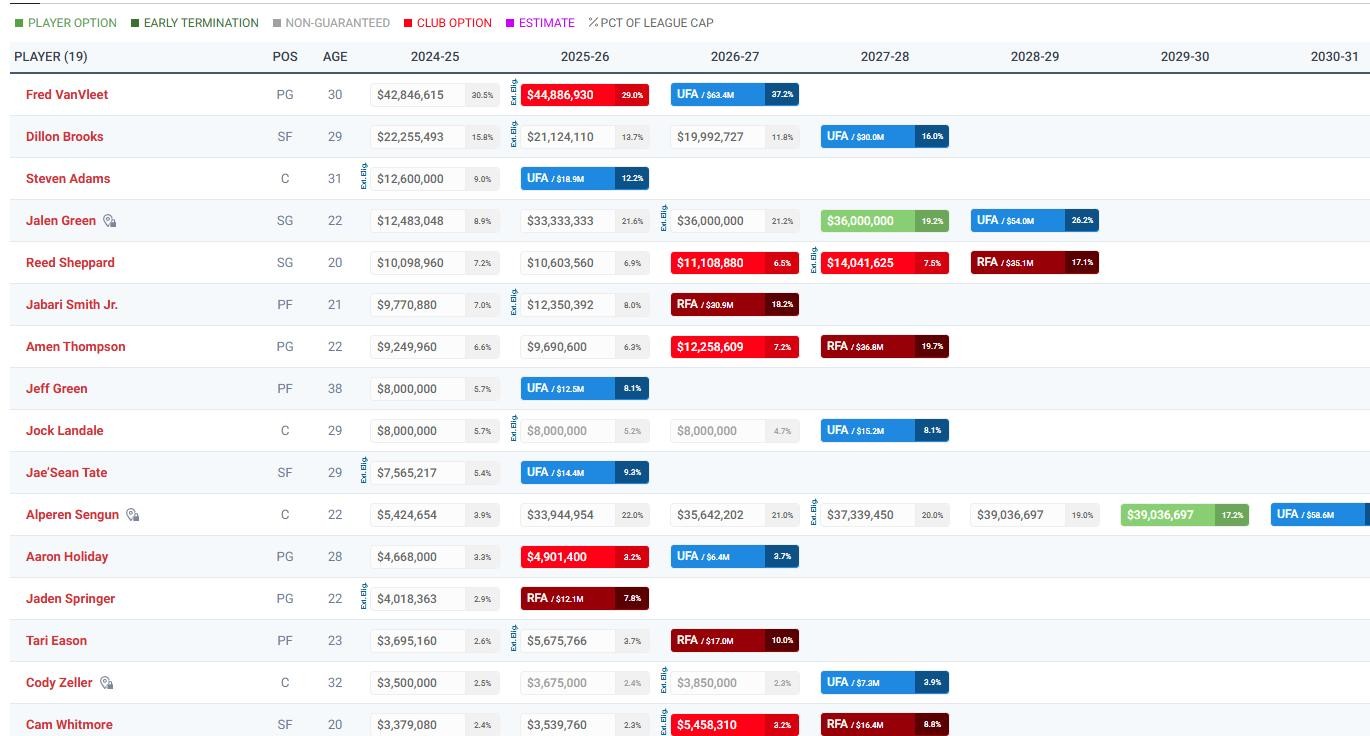The image size is (1370, 736).
Task: Sort by the AGE column header
Action: coord(335,56)
